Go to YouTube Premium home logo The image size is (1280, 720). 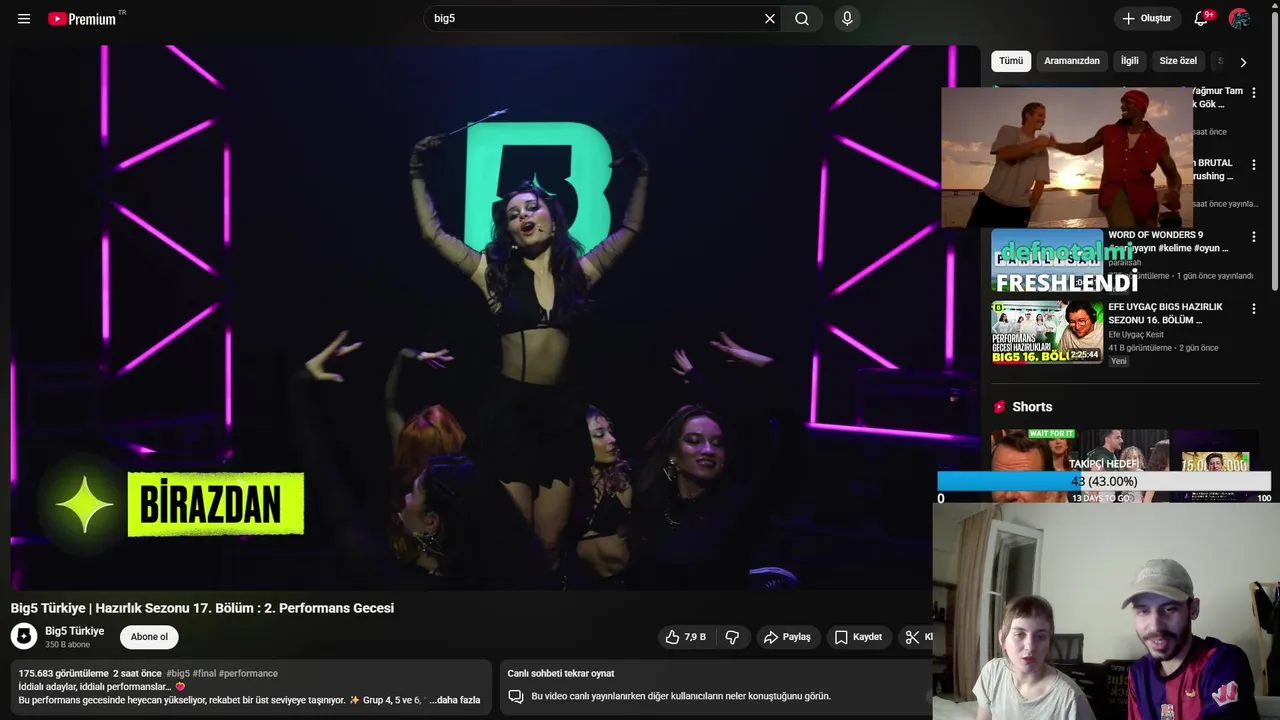[x=82, y=19]
